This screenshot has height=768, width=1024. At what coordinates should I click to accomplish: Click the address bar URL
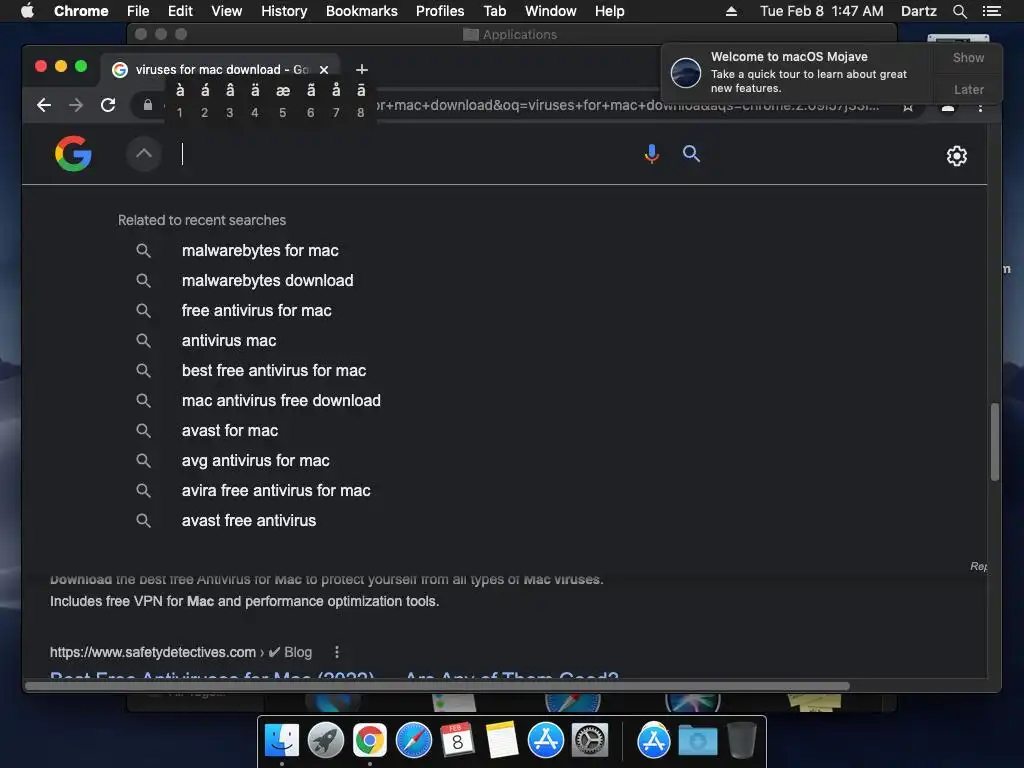(628, 105)
